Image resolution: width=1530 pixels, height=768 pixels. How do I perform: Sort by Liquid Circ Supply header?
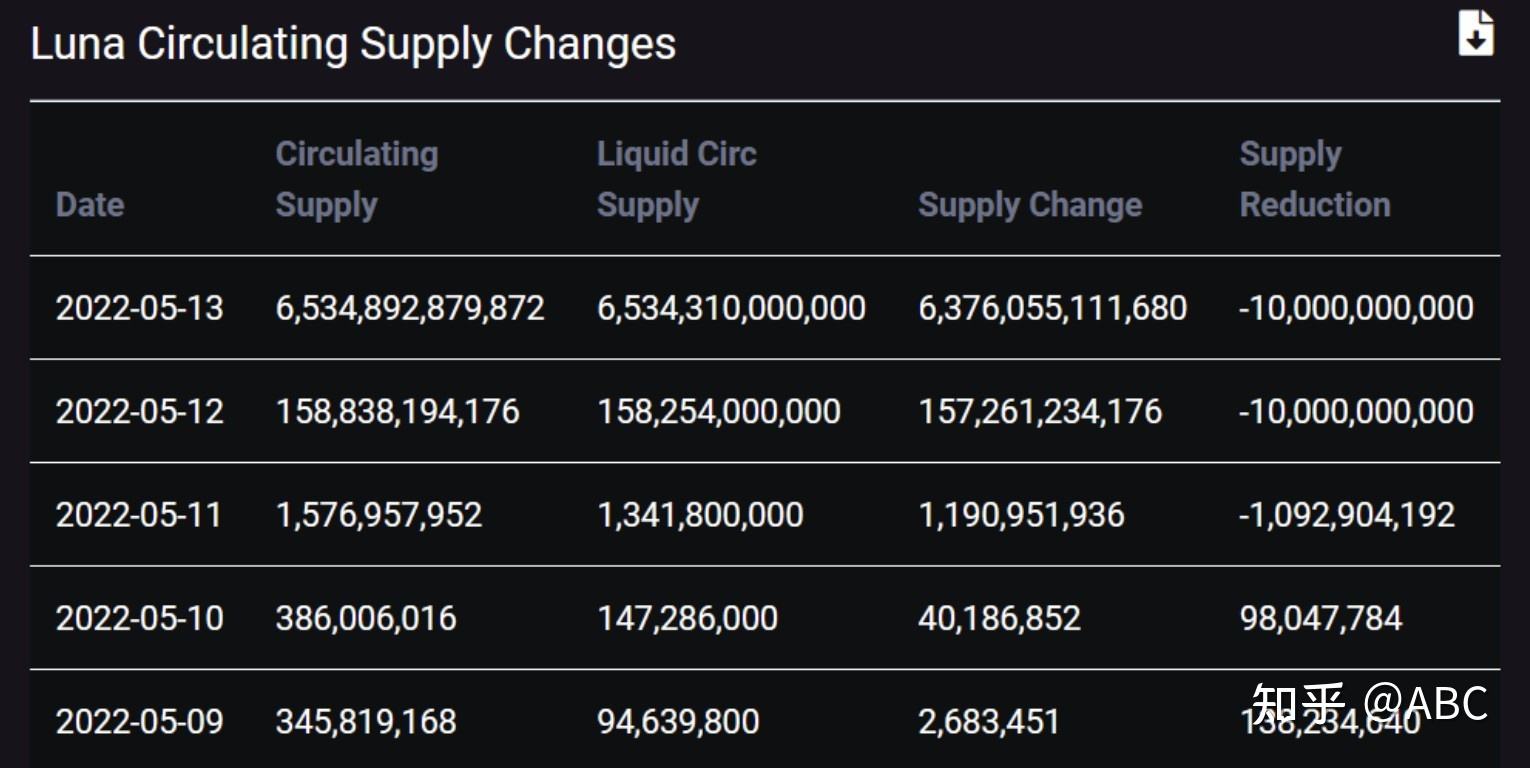[x=676, y=179]
